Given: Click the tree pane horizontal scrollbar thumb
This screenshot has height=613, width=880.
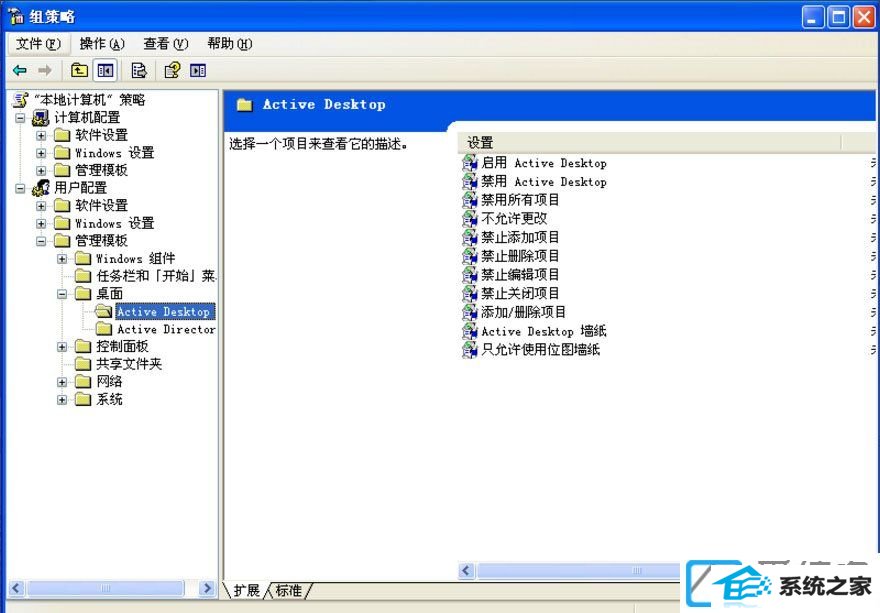Looking at the screenshot, I should pos(105,588).
